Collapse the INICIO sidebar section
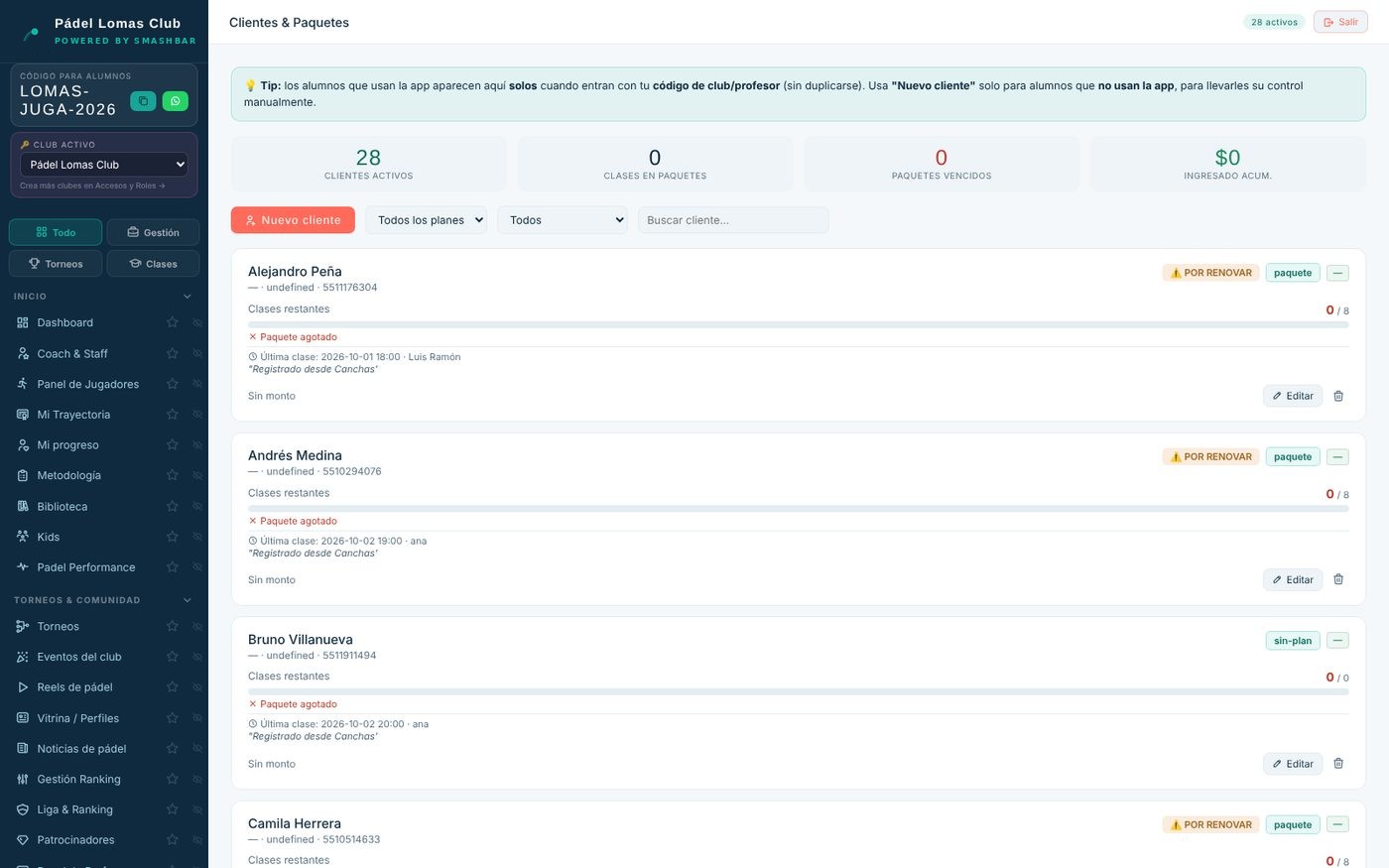Viewport: 1389px width, 868px height. click(x=188, y=297)
